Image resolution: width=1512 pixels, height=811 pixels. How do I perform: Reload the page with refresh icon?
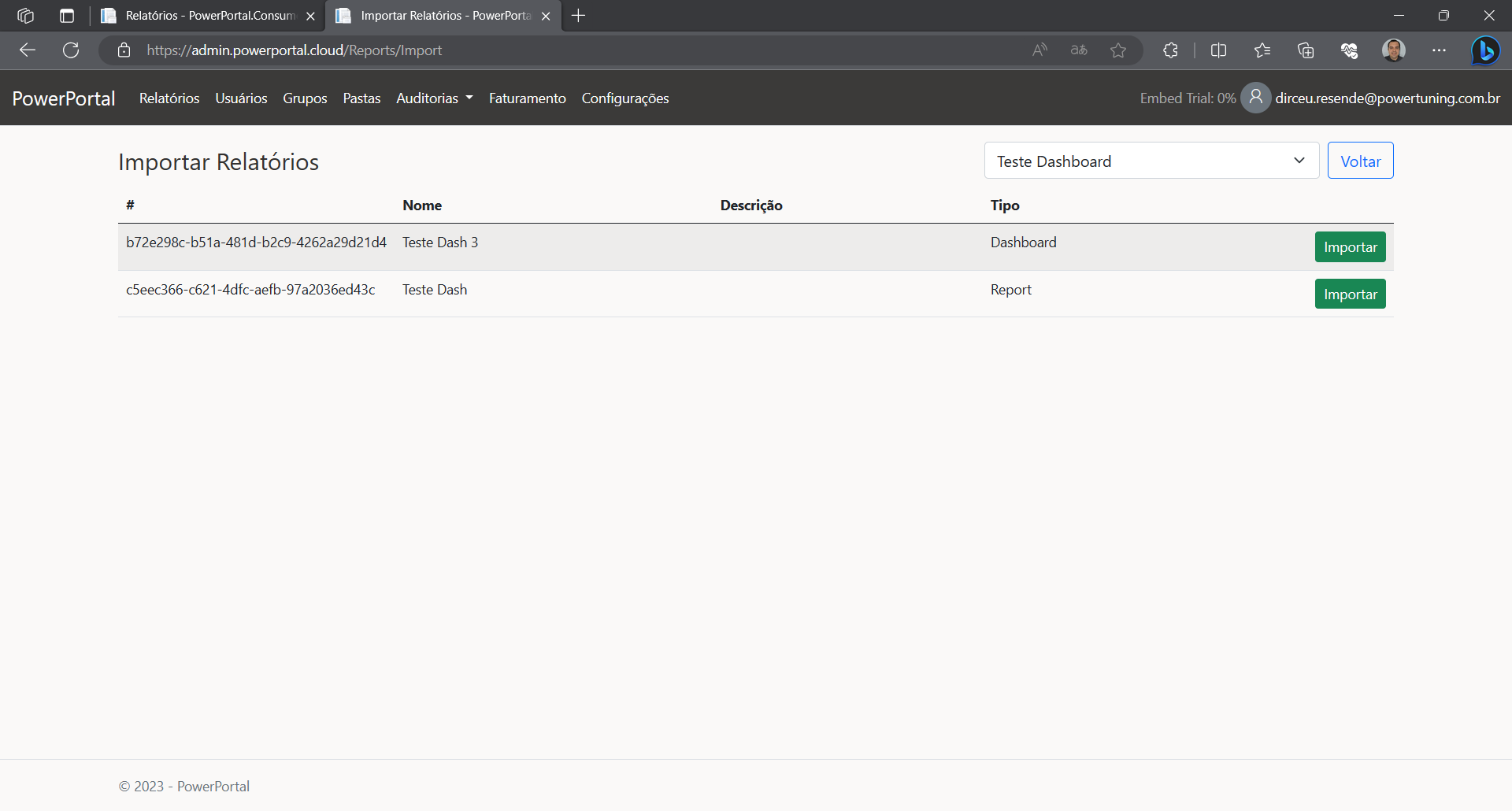point(71,50)
